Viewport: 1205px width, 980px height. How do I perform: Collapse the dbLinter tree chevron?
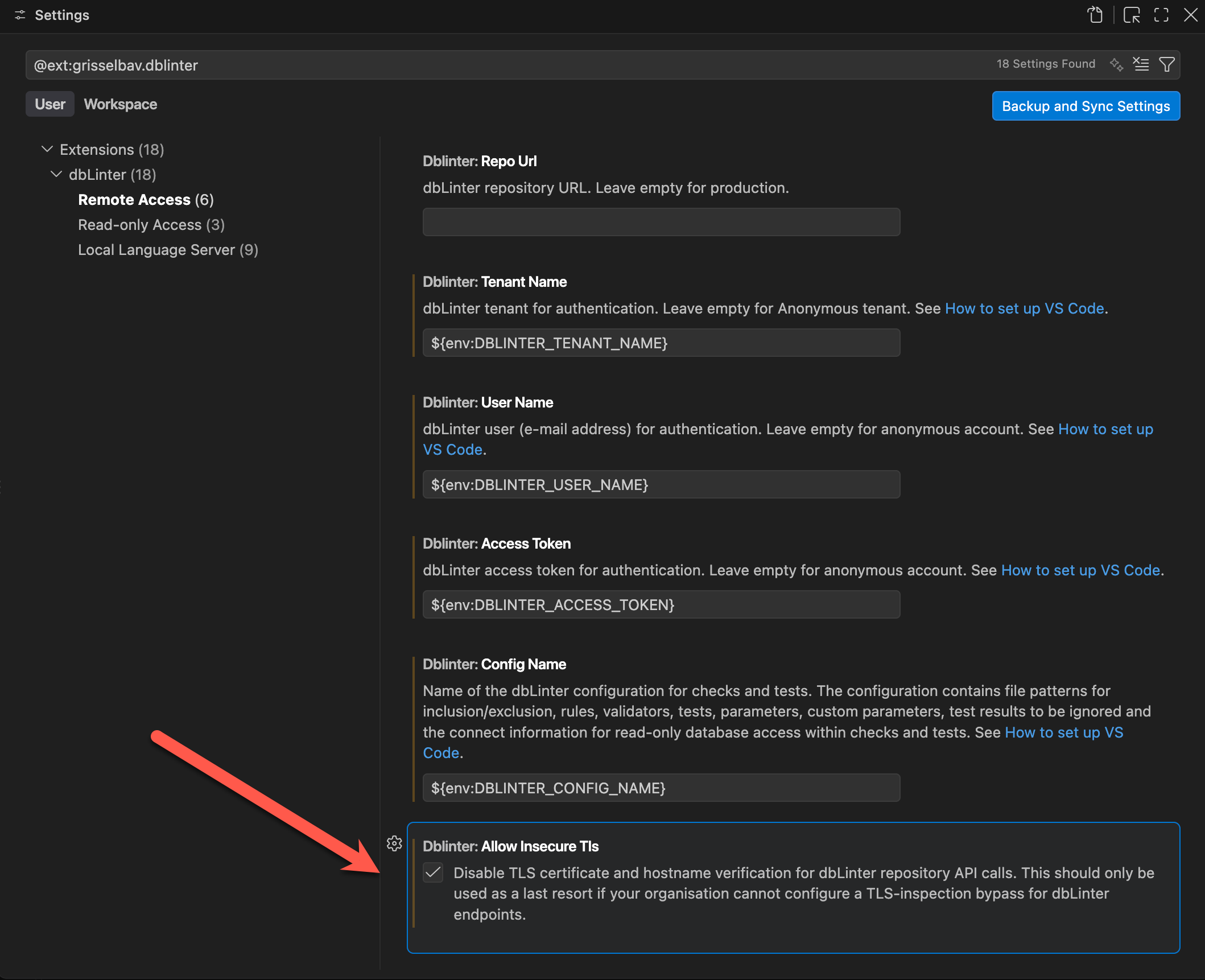(56, 174)
